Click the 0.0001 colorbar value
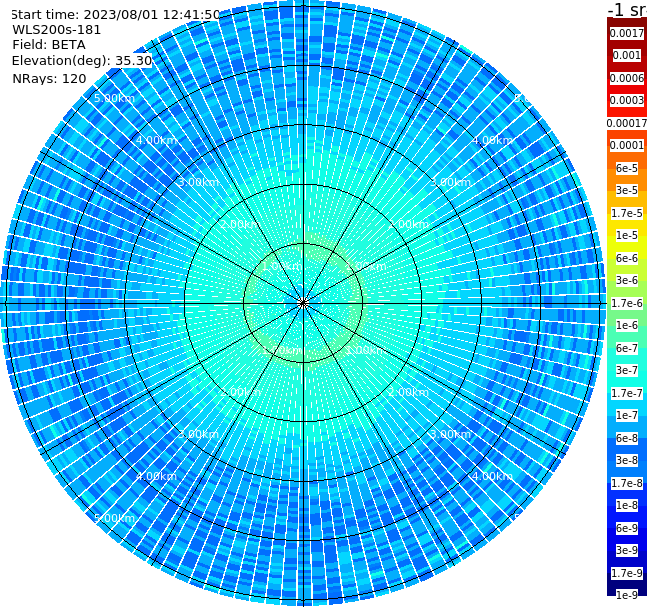Viewport: 647px width, 607px height. pyautogui.click(x=627, y=145)
